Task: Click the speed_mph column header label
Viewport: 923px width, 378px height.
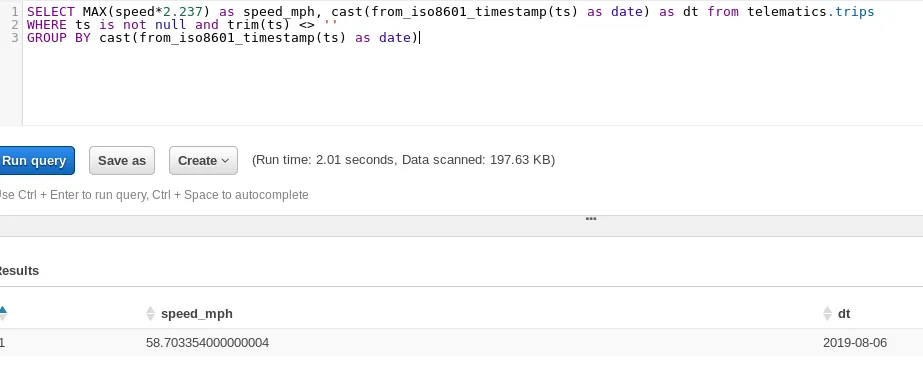Action: coord(197,314)
